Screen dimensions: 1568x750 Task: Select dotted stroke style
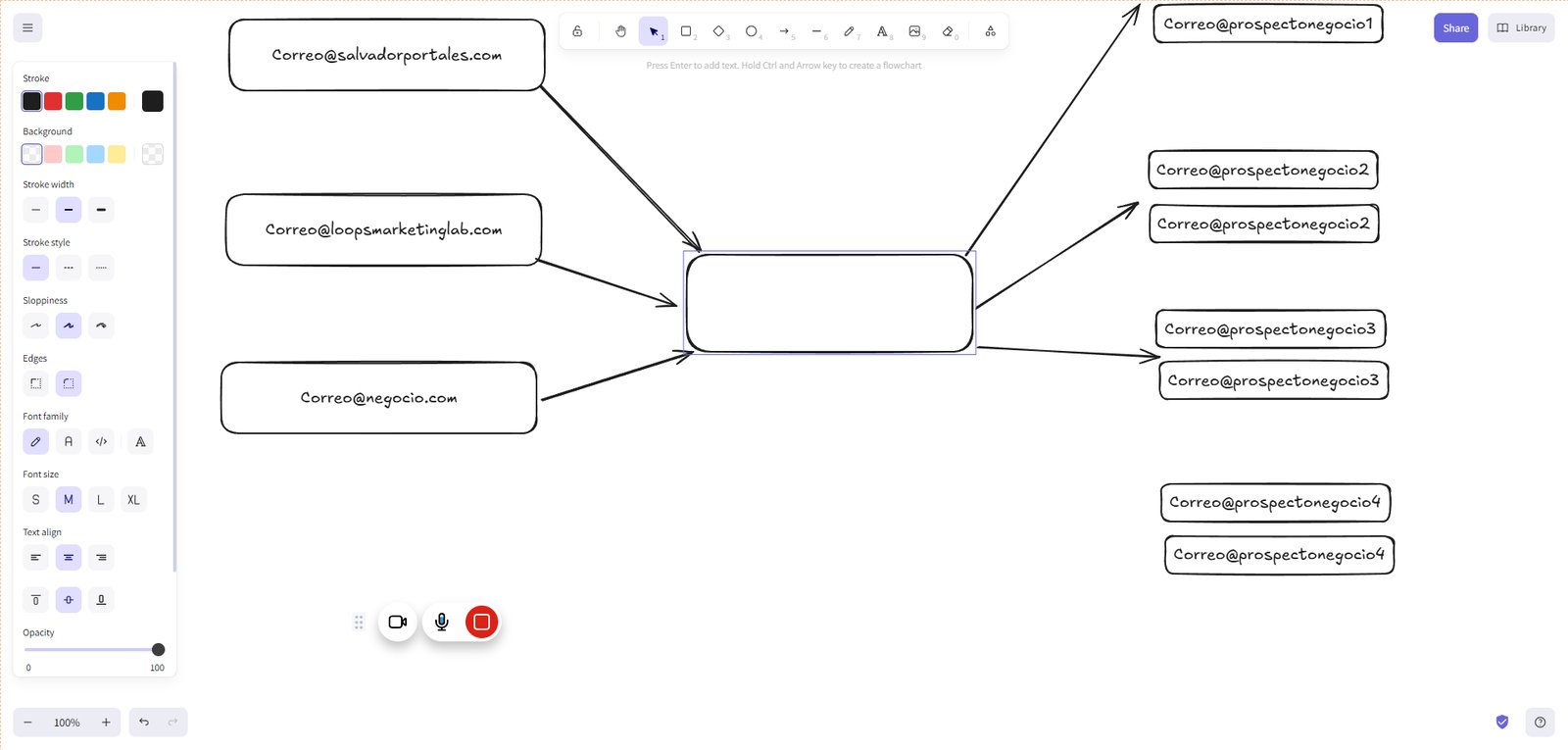pos(101,268)
